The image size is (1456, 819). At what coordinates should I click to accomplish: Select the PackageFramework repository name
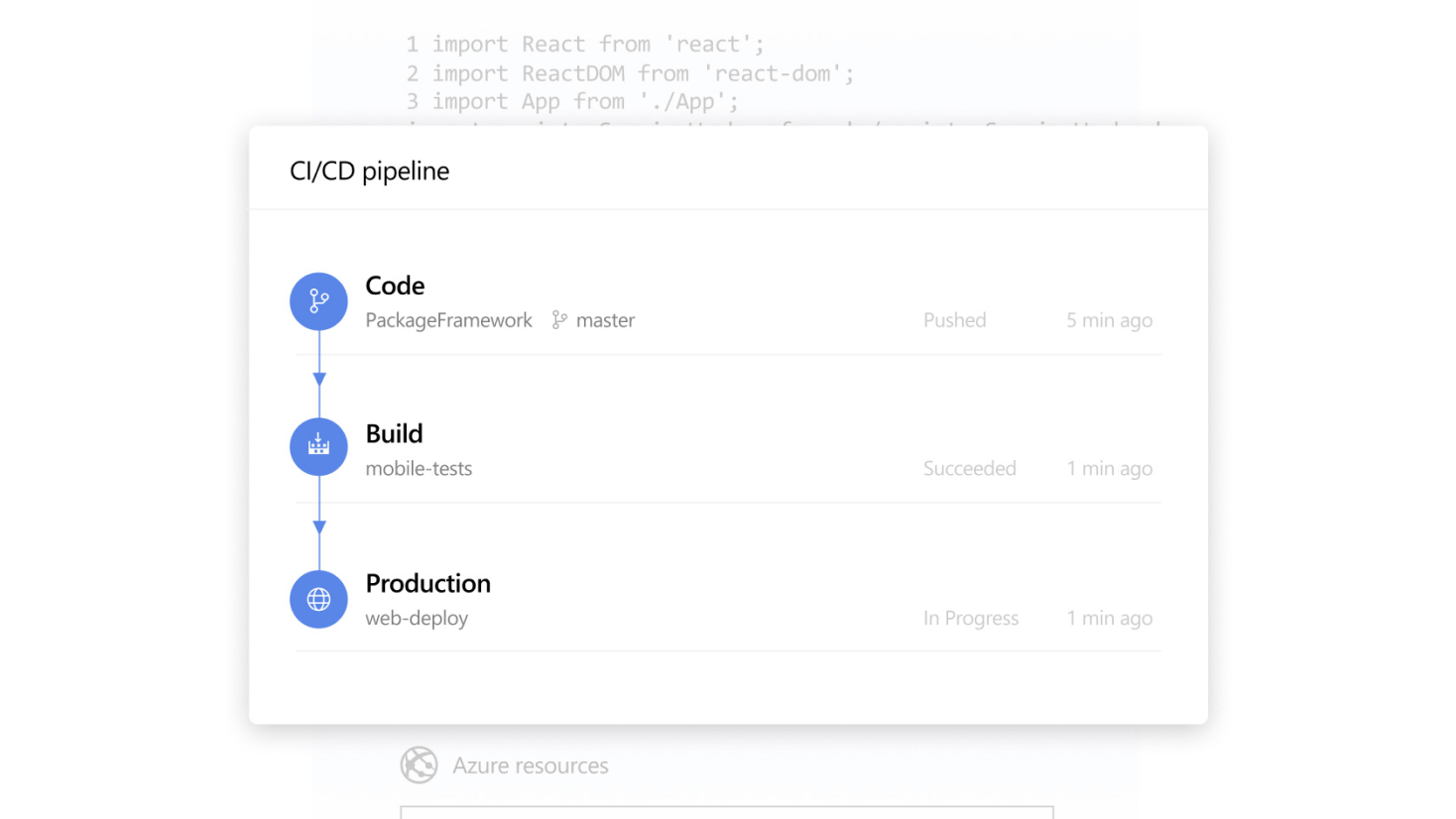(x=448, y=320)
